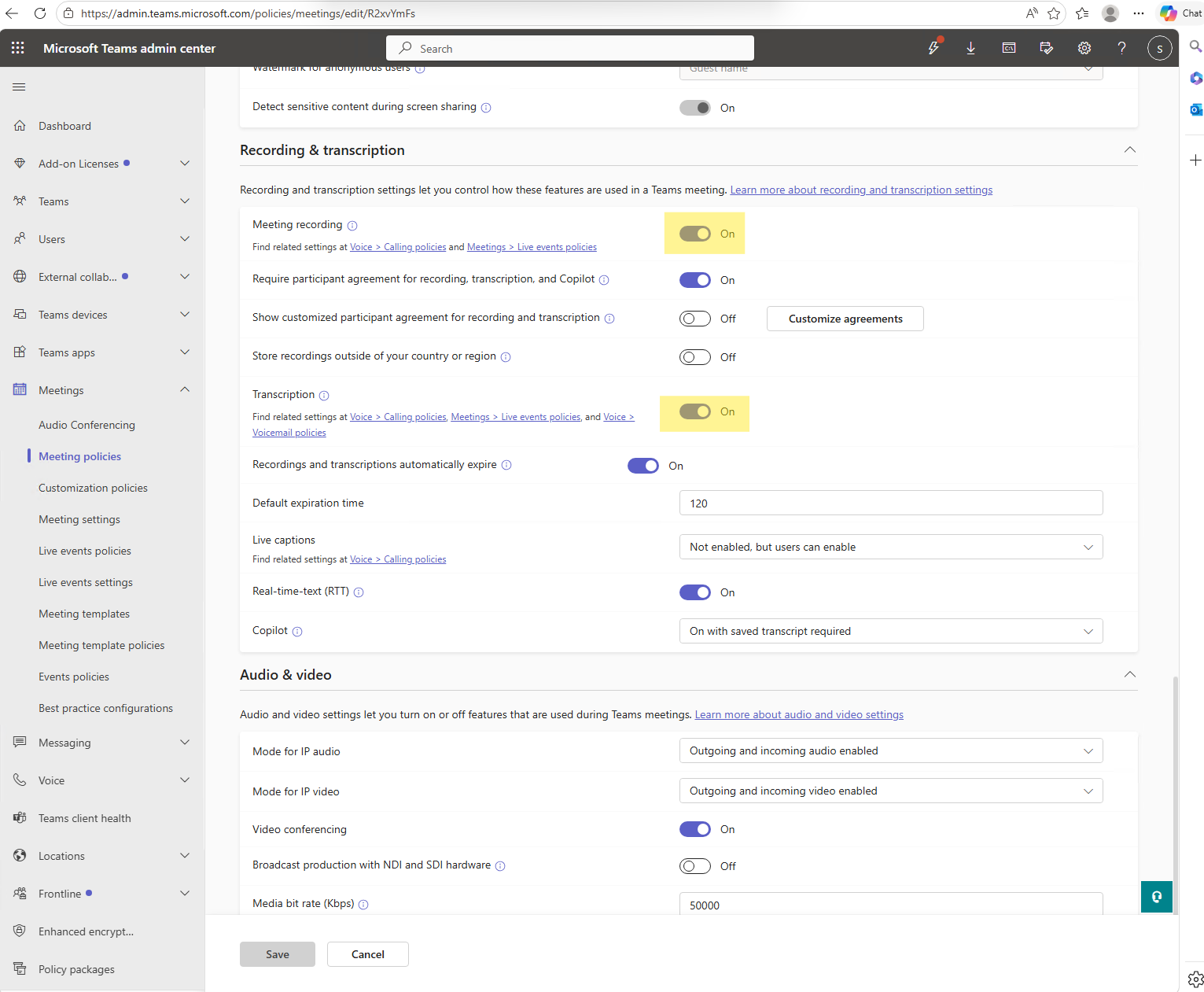1204x992 pixels.
Task: Click the Customize agreements button
Action: 845,319
